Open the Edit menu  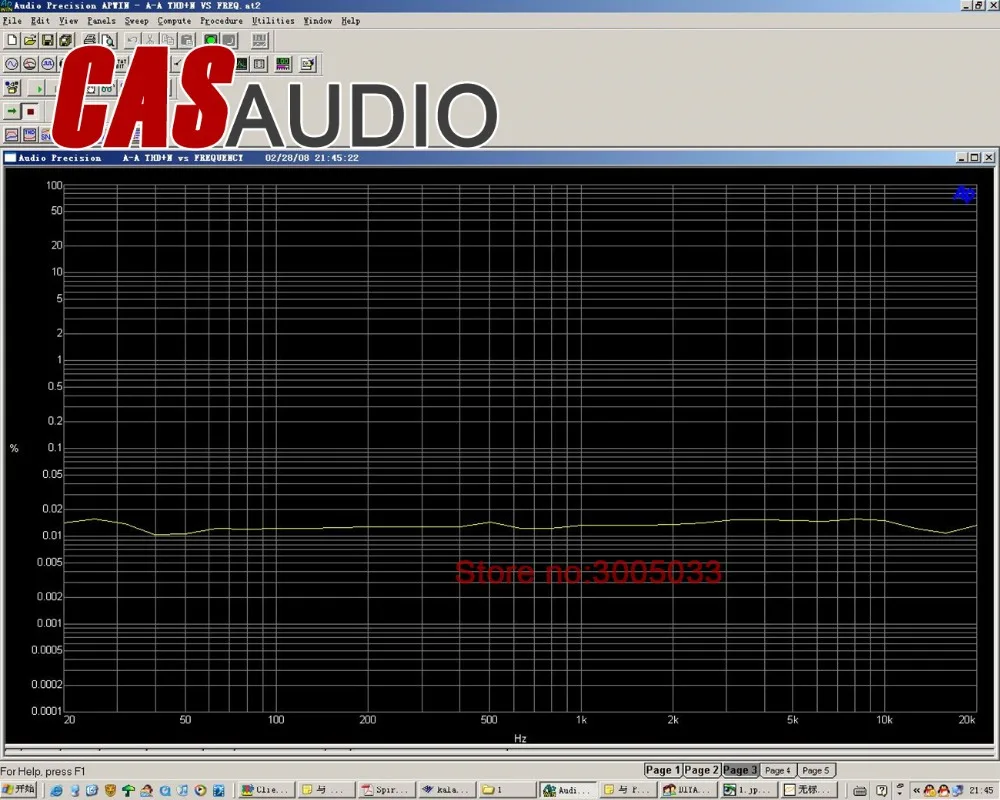(40, 21)
